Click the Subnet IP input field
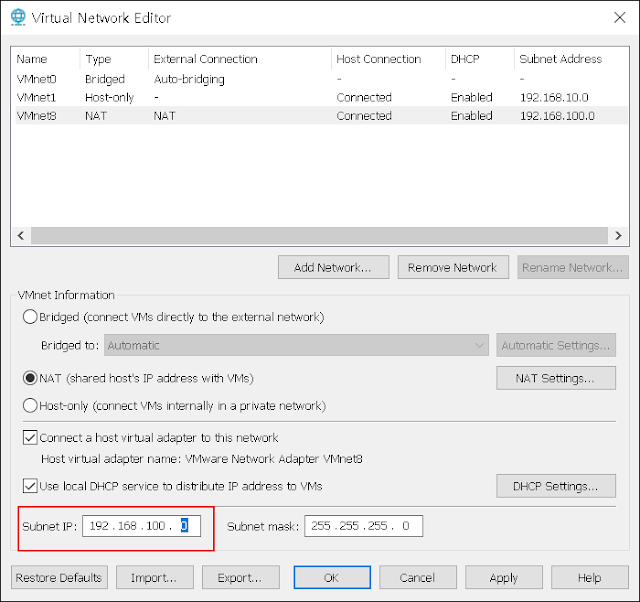The height and width of the screenshot is (602, 640). [142, 526]
